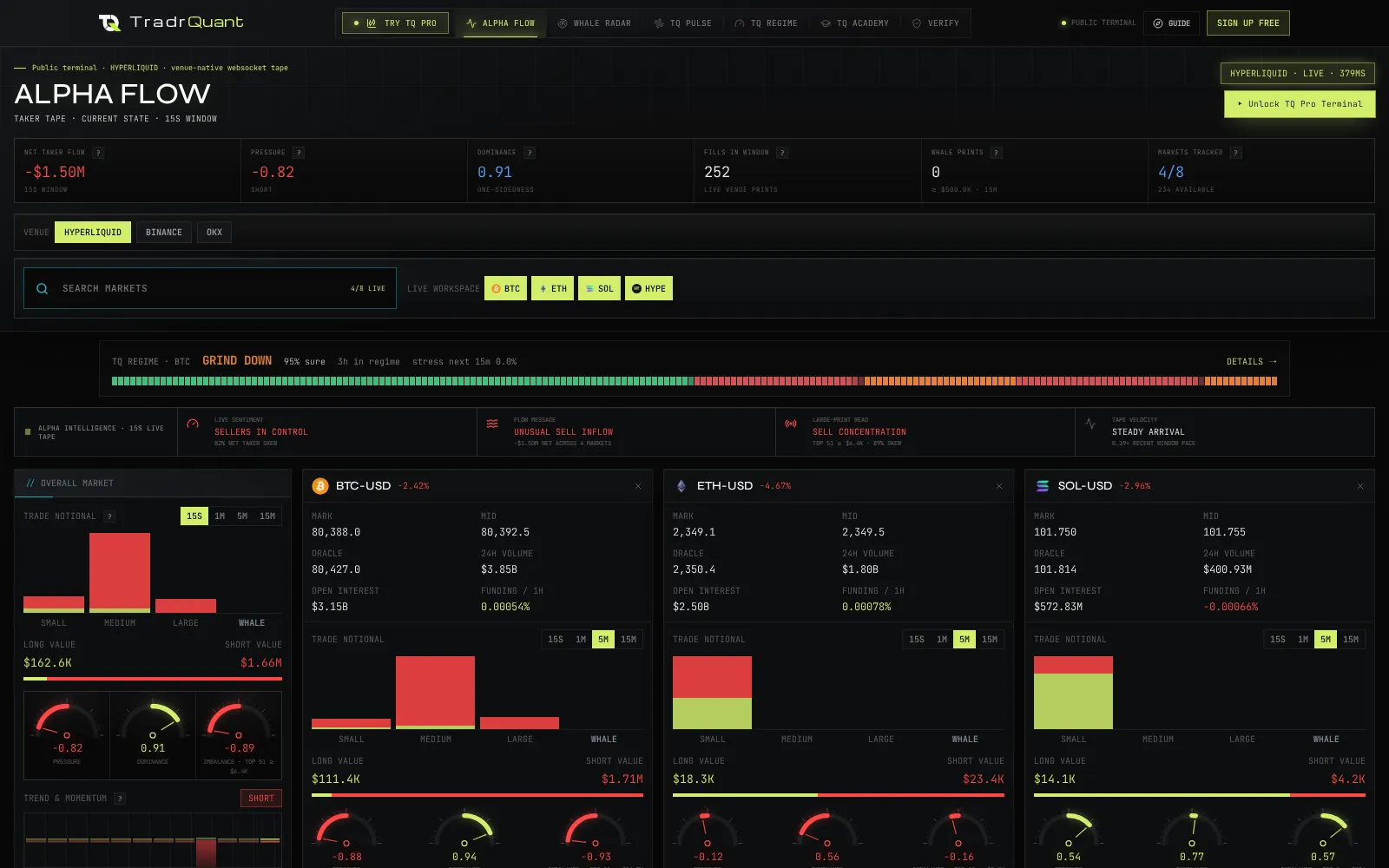Close the BTC-USD card
Screen dimensions: 1389x868
638,486
